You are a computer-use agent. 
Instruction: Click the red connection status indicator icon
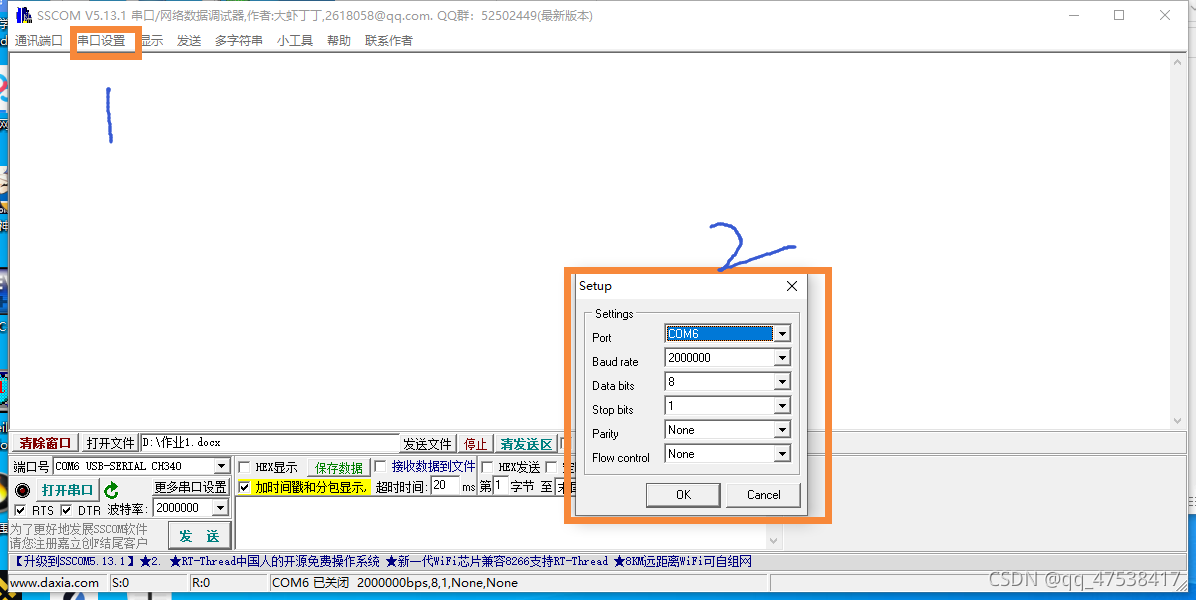pos(22,490)
